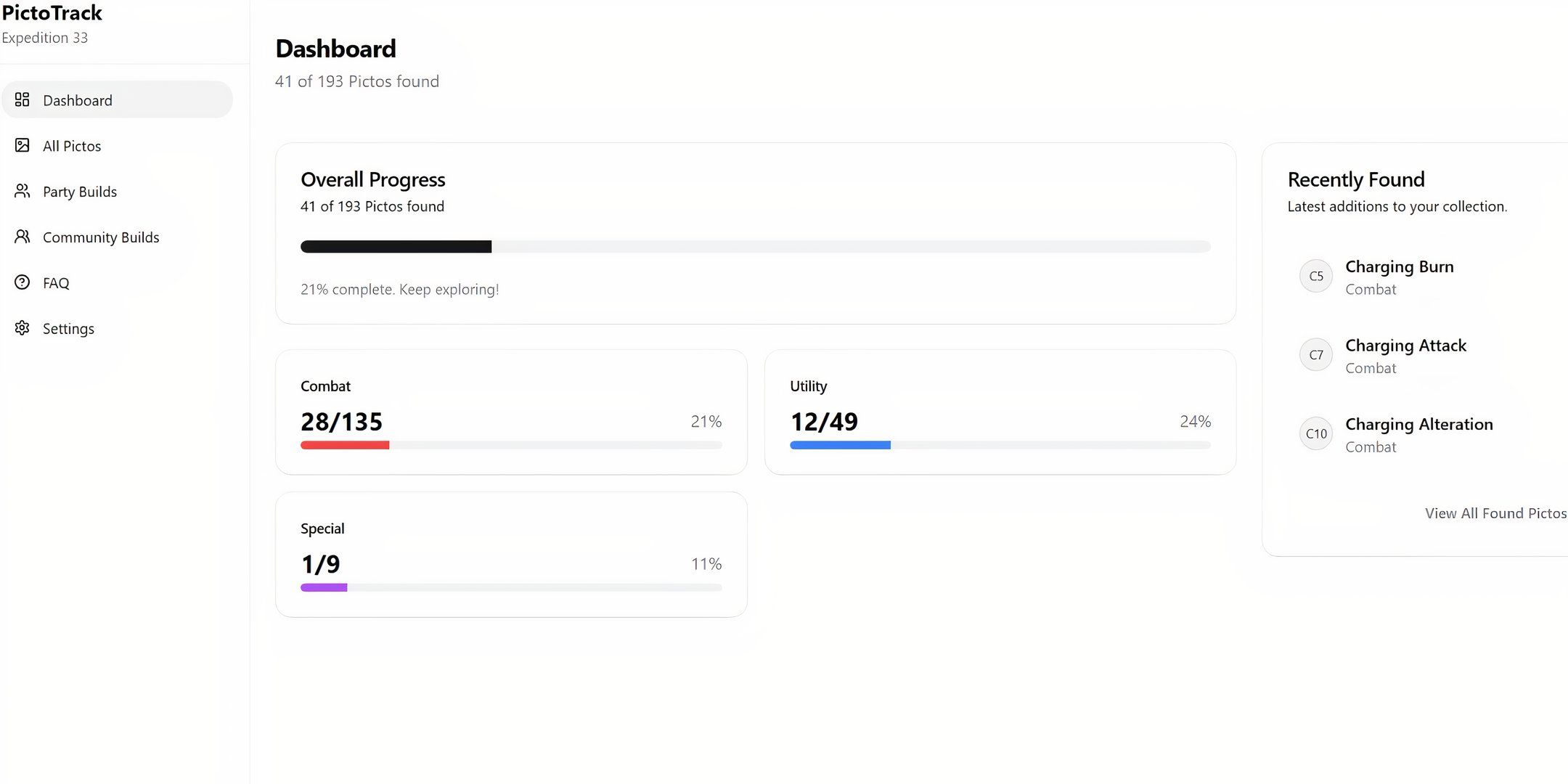Click the Community Builds users icon
The image size is (1568, 784).
(x=23, y=237)
